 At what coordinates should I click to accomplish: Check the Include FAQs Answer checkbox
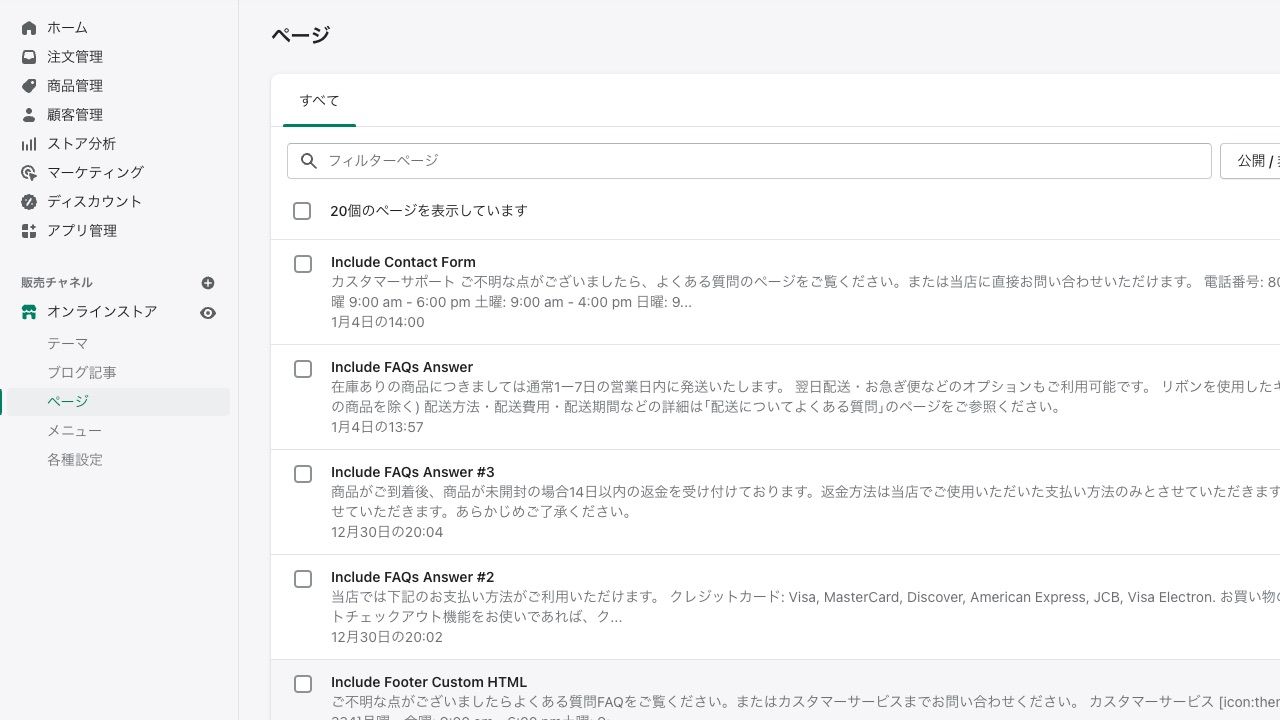[x=303, y=369]
